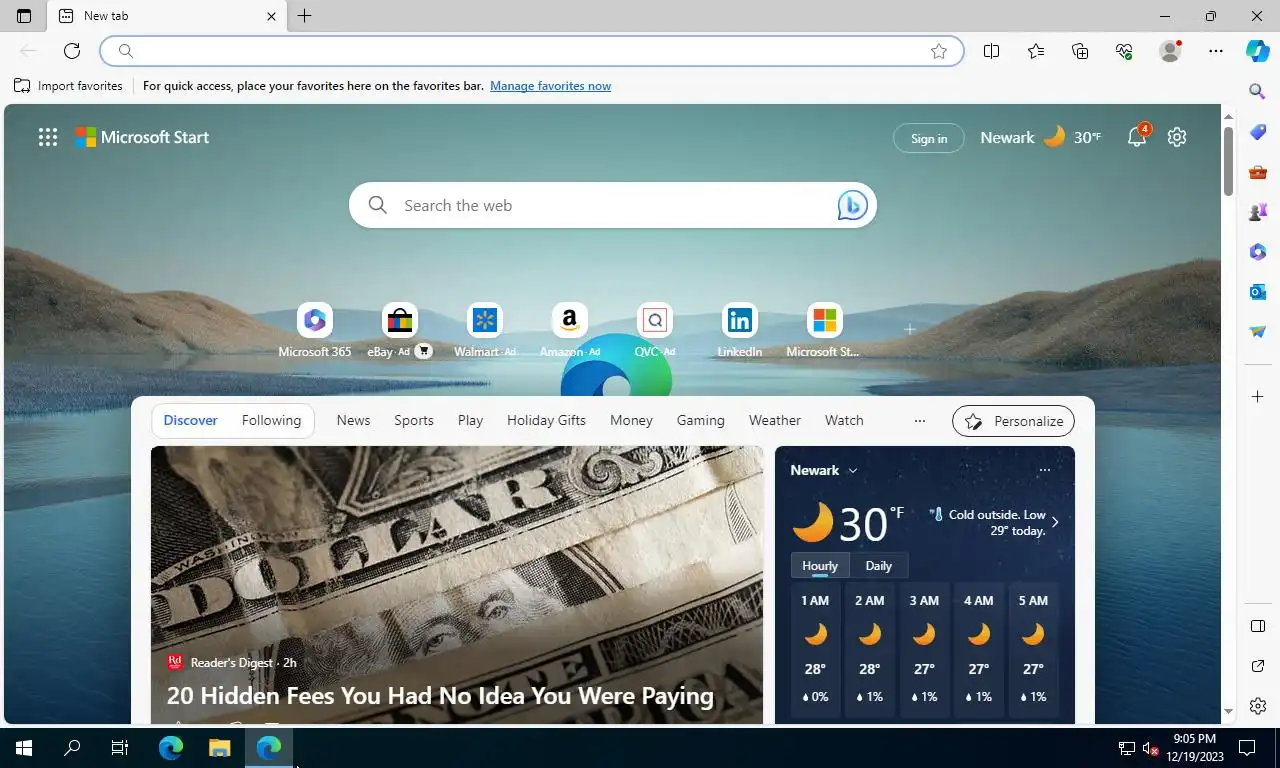
Task: Add a new quick link with plus
Action: pyautogui.click(x=909, y=329)
